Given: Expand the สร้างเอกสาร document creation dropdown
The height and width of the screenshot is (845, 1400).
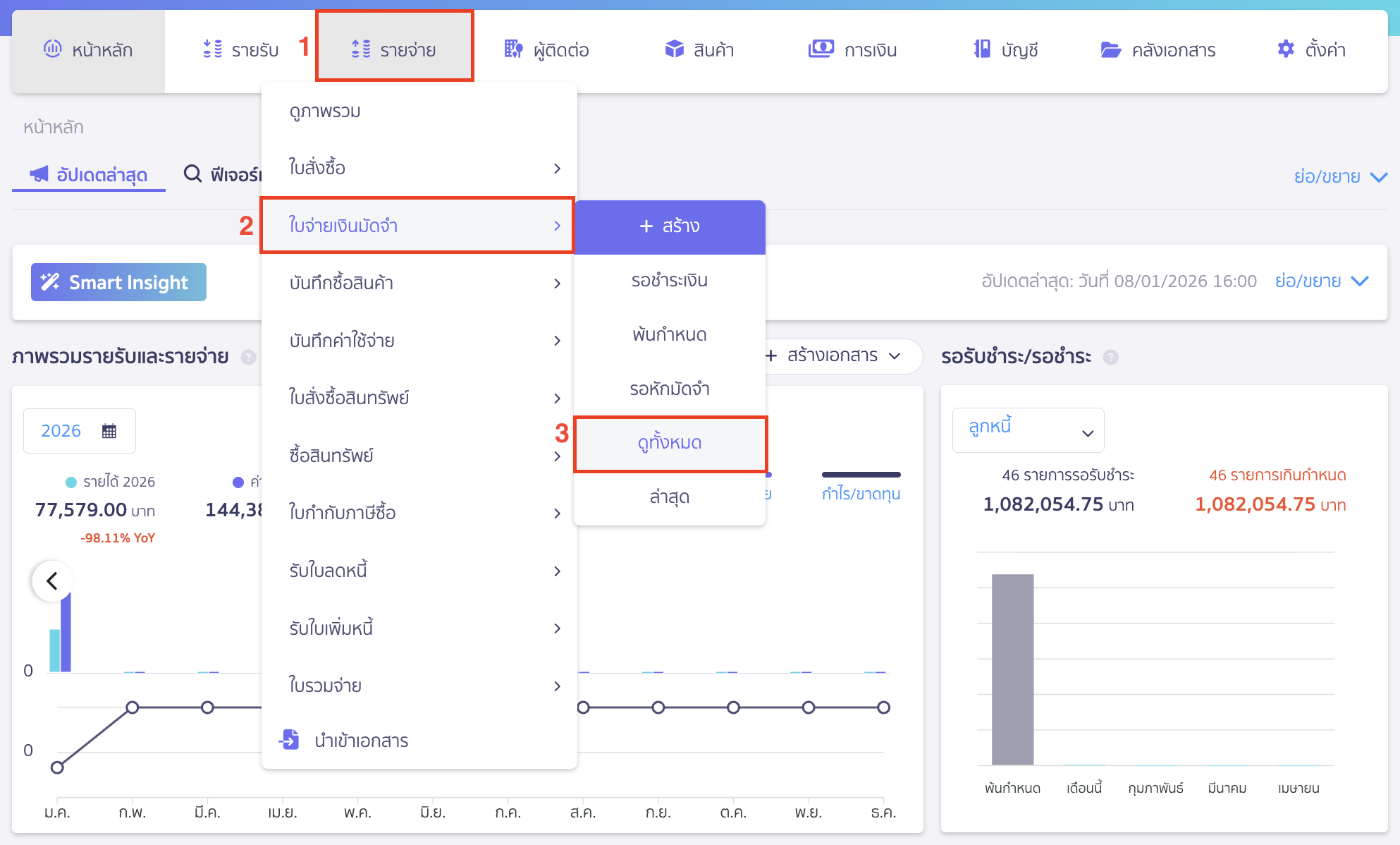Looking at the screenshot, I should coord(839,357).
